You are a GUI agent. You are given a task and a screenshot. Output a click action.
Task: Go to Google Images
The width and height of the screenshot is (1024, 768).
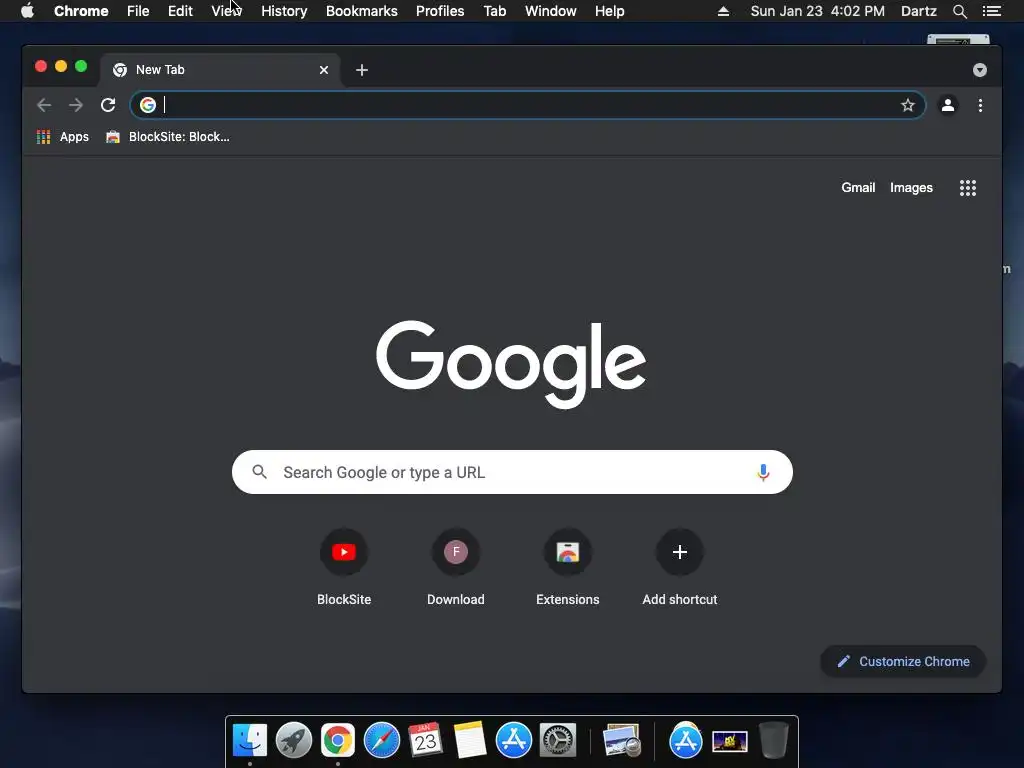point(911,187)
